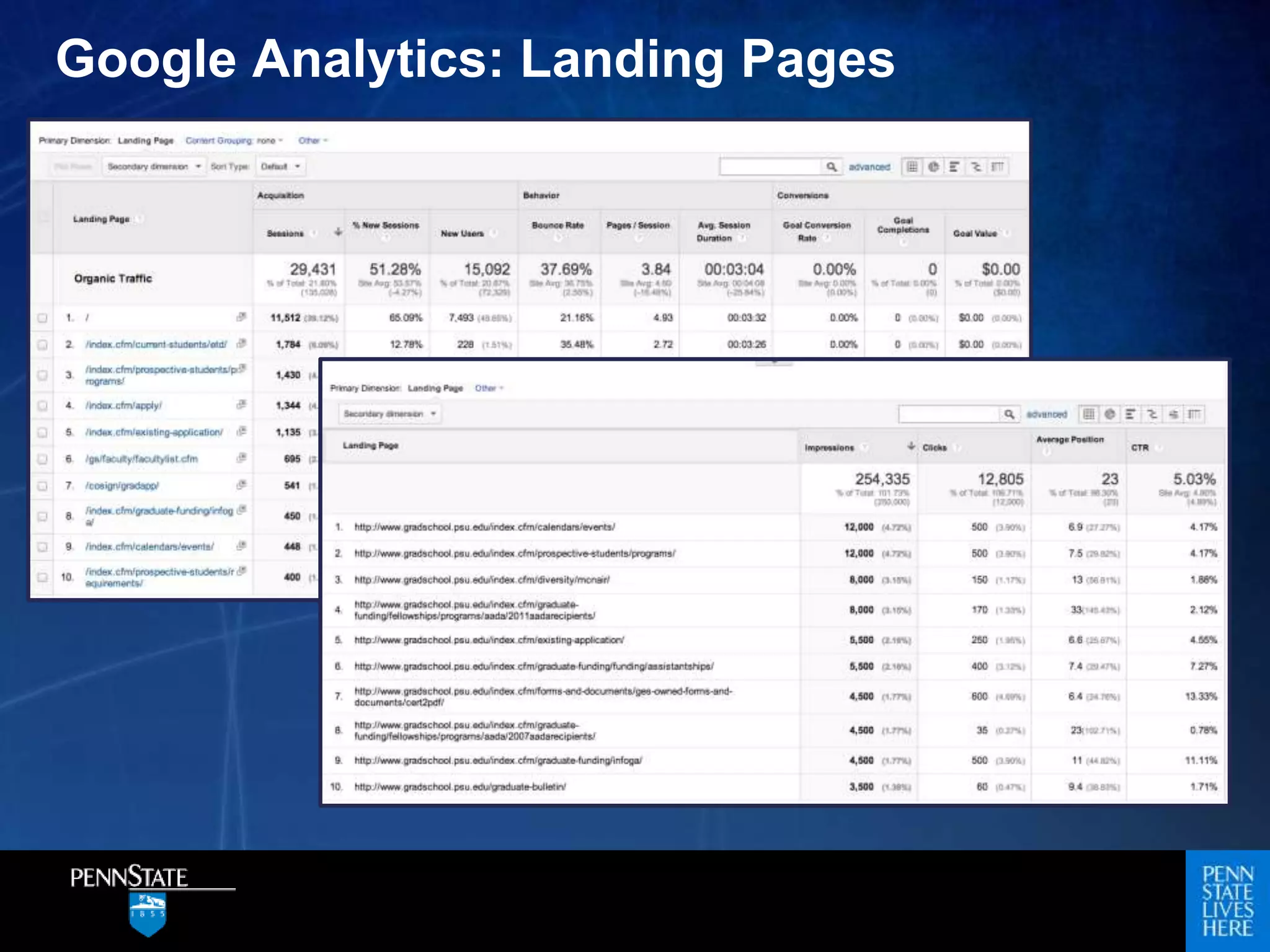Click search magnifier in top report
Image resolution: width=1270 pixels, height=952 pixels.
(832, 167)
